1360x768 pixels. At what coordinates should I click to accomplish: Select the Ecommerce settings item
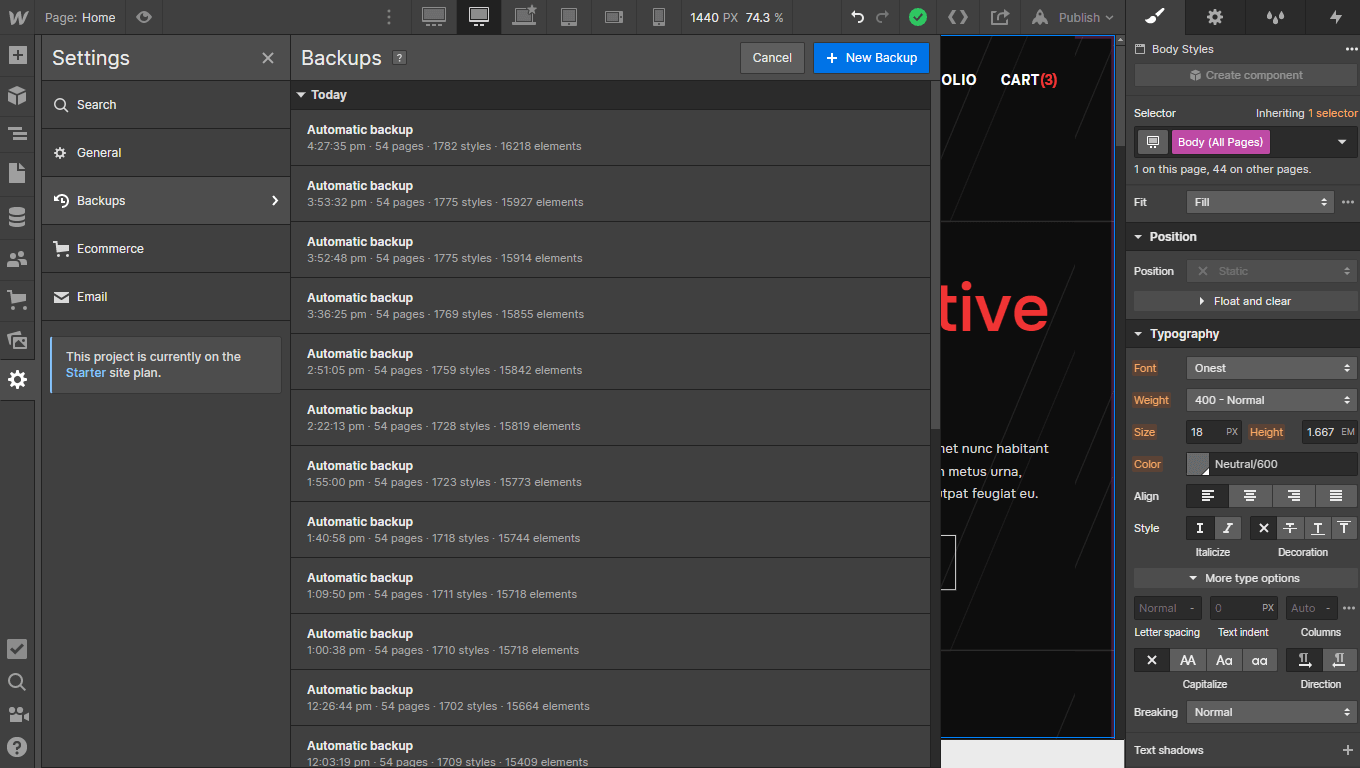click(x=110, y=249)
